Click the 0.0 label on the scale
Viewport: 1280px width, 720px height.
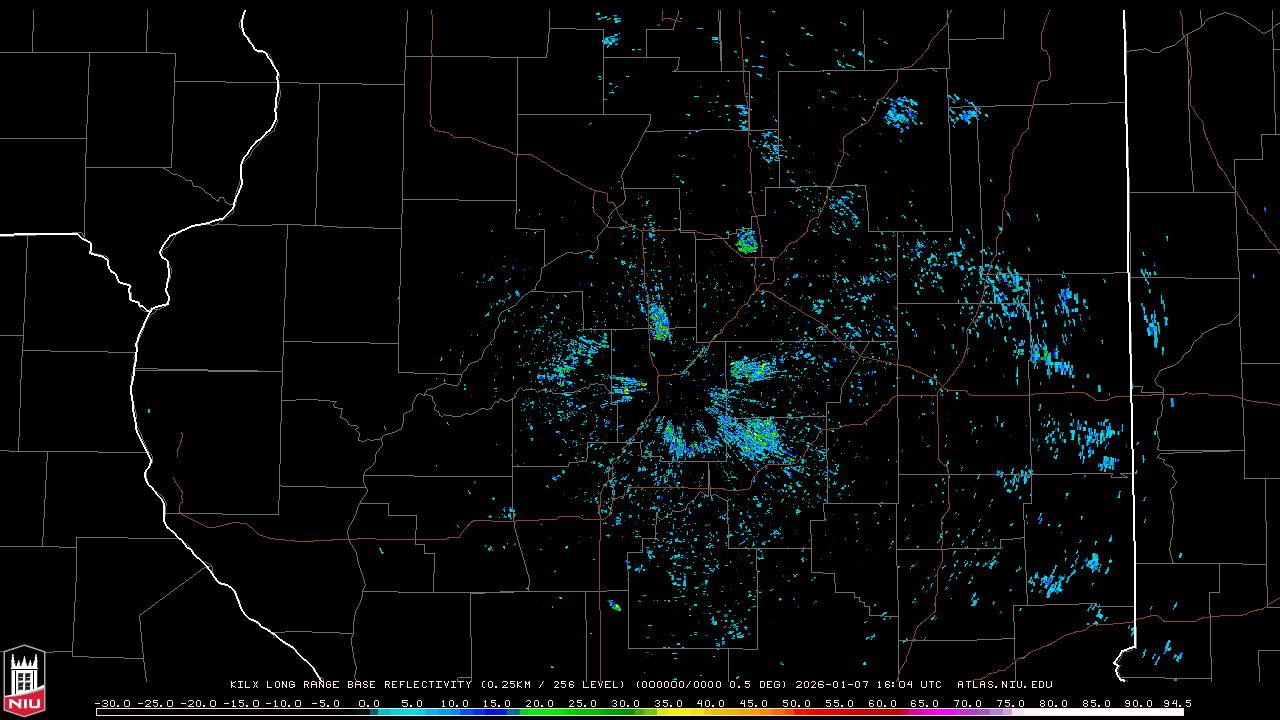(368, 703)
